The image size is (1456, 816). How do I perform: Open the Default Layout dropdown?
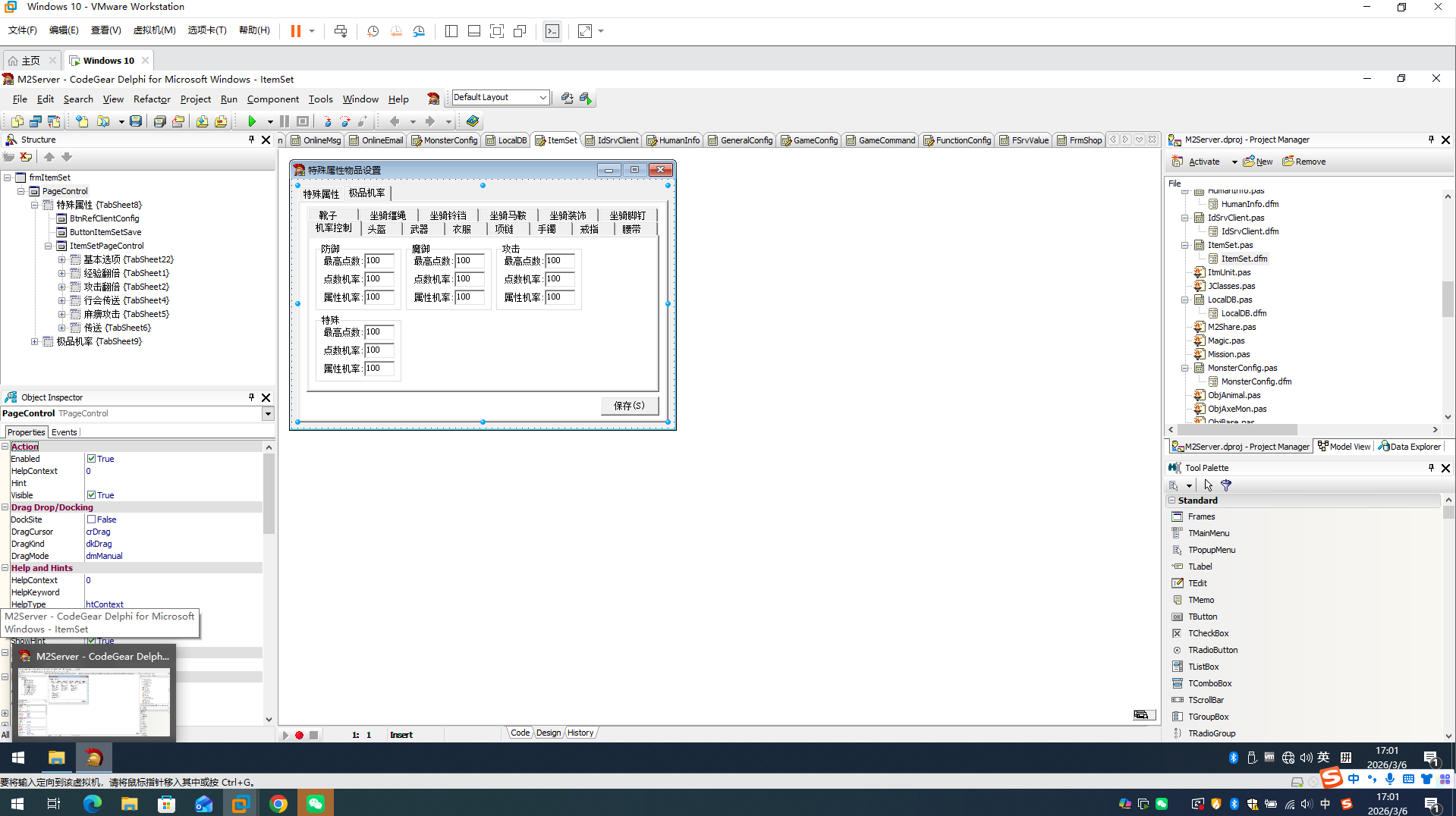click(x=542, y=98)
